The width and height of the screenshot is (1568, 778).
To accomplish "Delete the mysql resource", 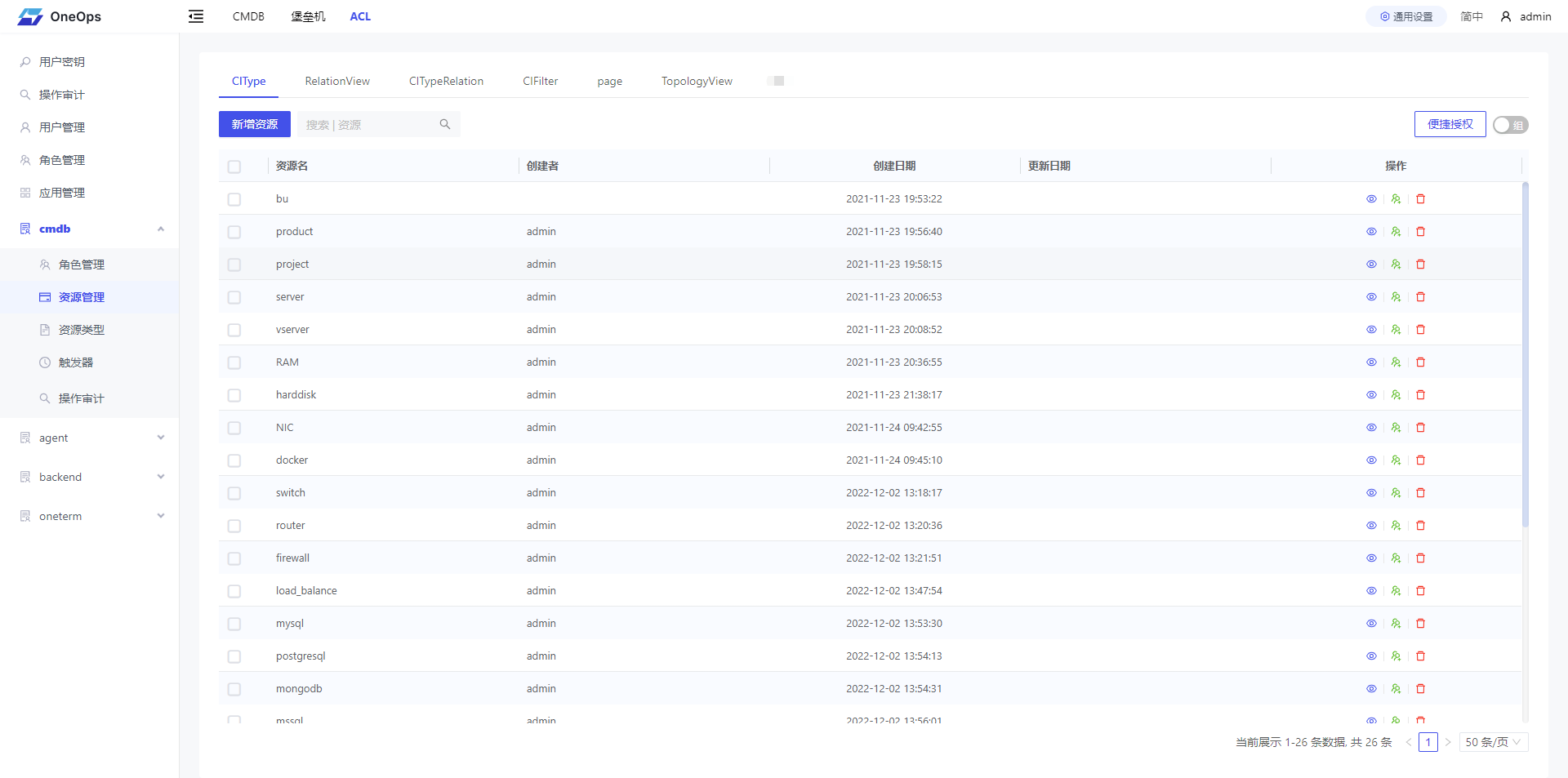I will (x=1420, y=623).
